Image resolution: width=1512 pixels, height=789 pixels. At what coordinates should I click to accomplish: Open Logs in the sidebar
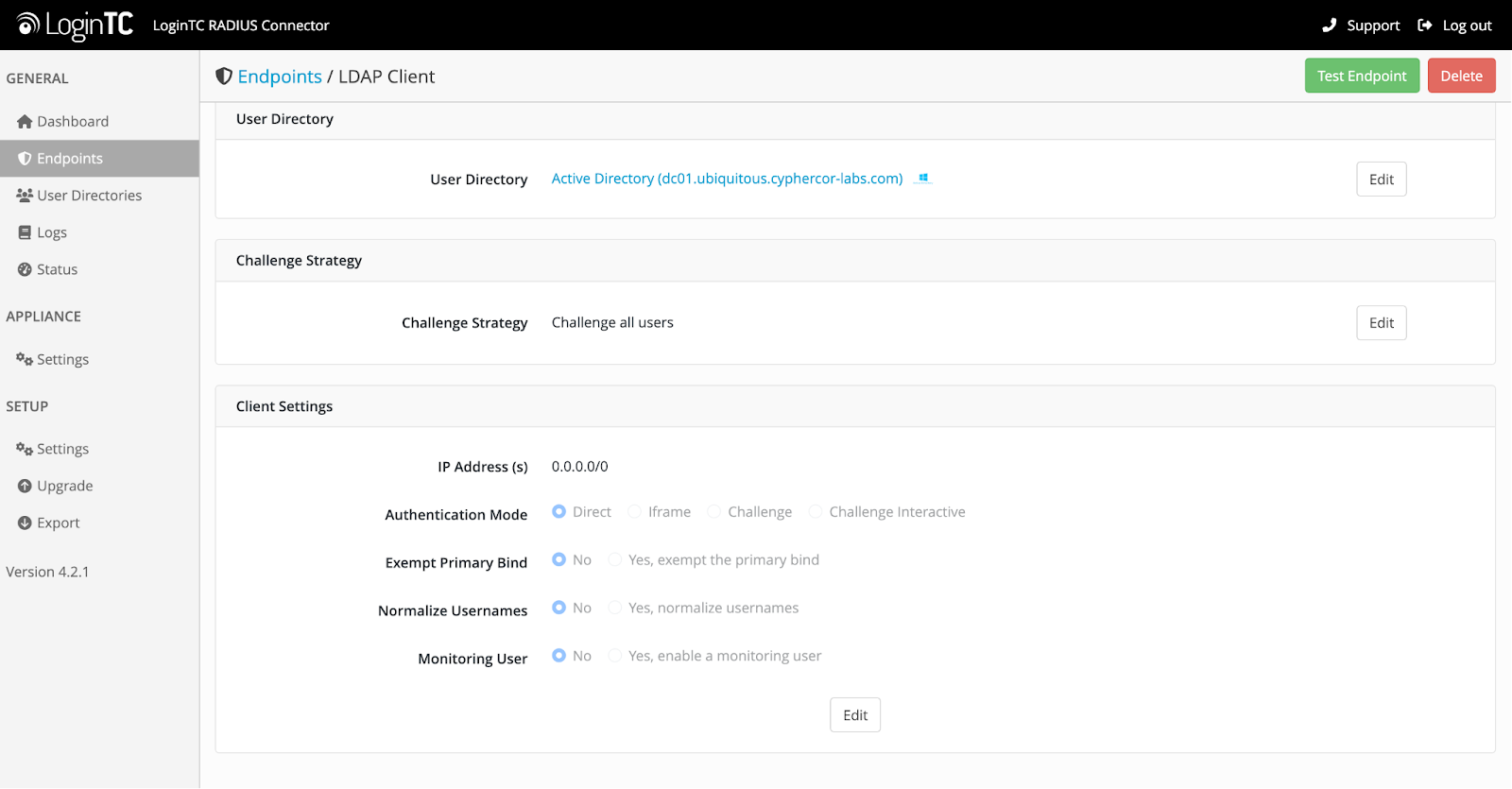coord(99,232)
